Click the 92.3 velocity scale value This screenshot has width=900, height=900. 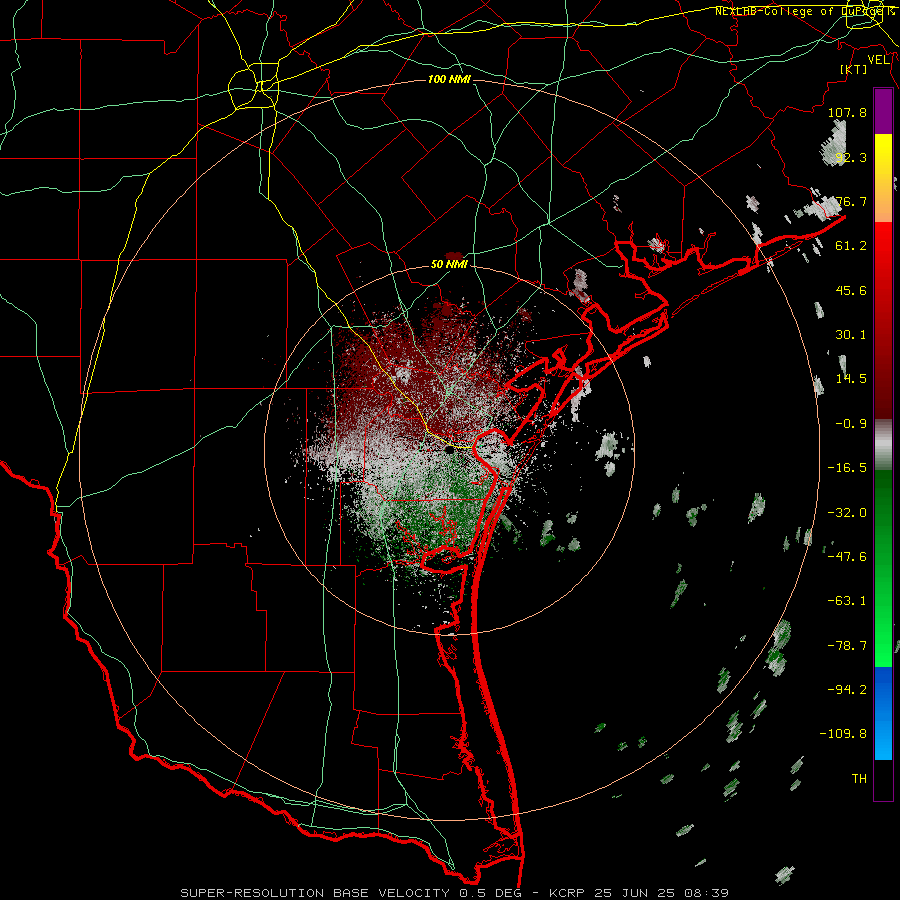[851, 157]
